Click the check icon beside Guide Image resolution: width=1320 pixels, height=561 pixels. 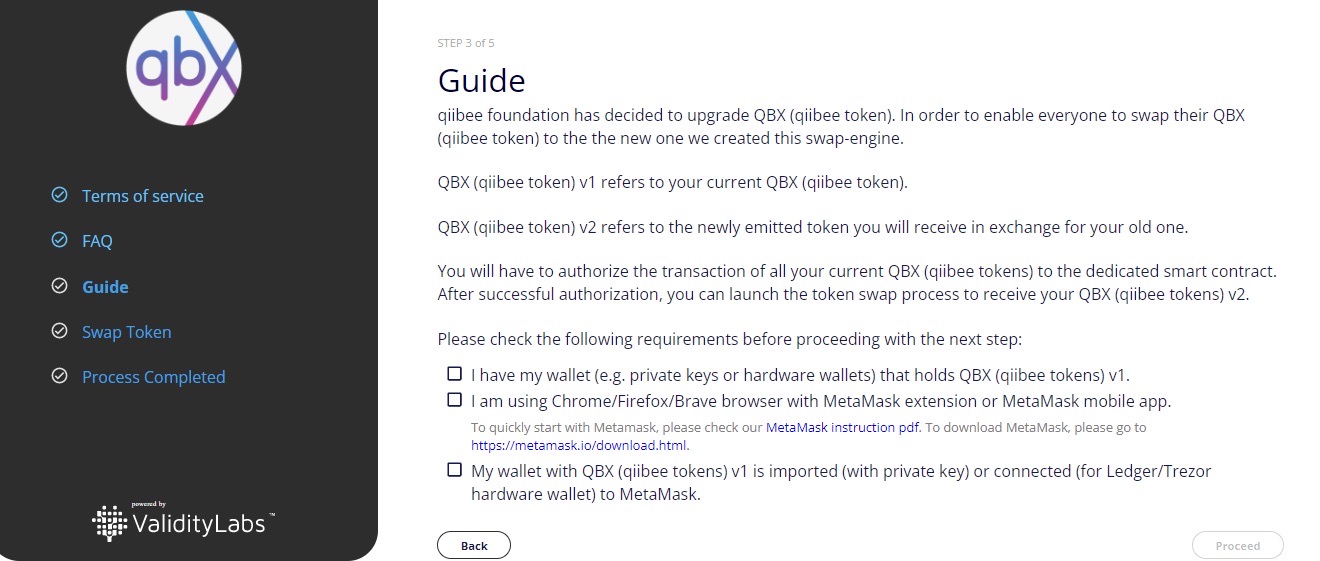tap(59, 286)
